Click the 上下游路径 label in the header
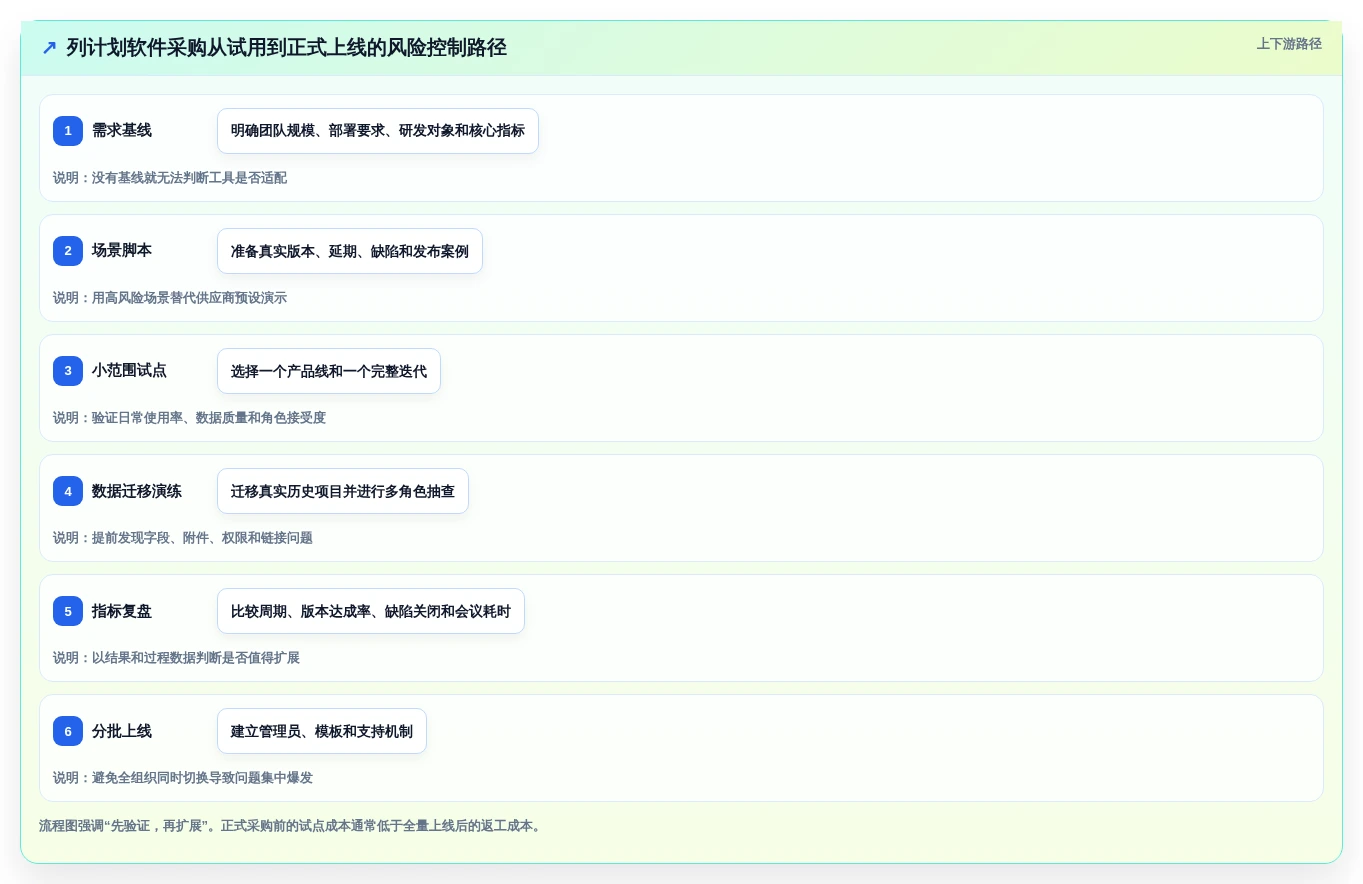The height and width of the screenshot is (884, 1363). pyautogui.click(x=1289, y=44)
